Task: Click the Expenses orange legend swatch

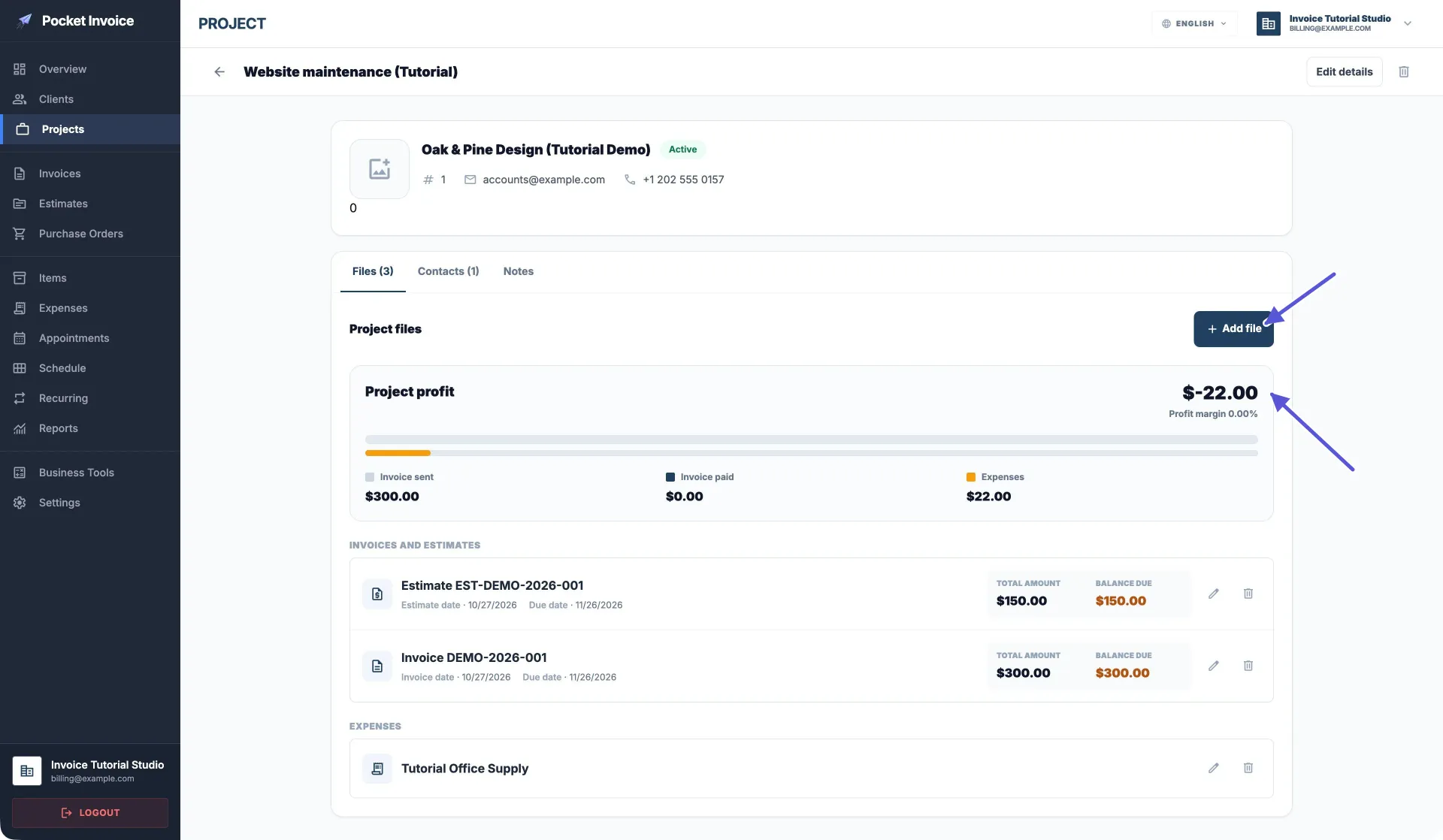Action: [971, 477]
